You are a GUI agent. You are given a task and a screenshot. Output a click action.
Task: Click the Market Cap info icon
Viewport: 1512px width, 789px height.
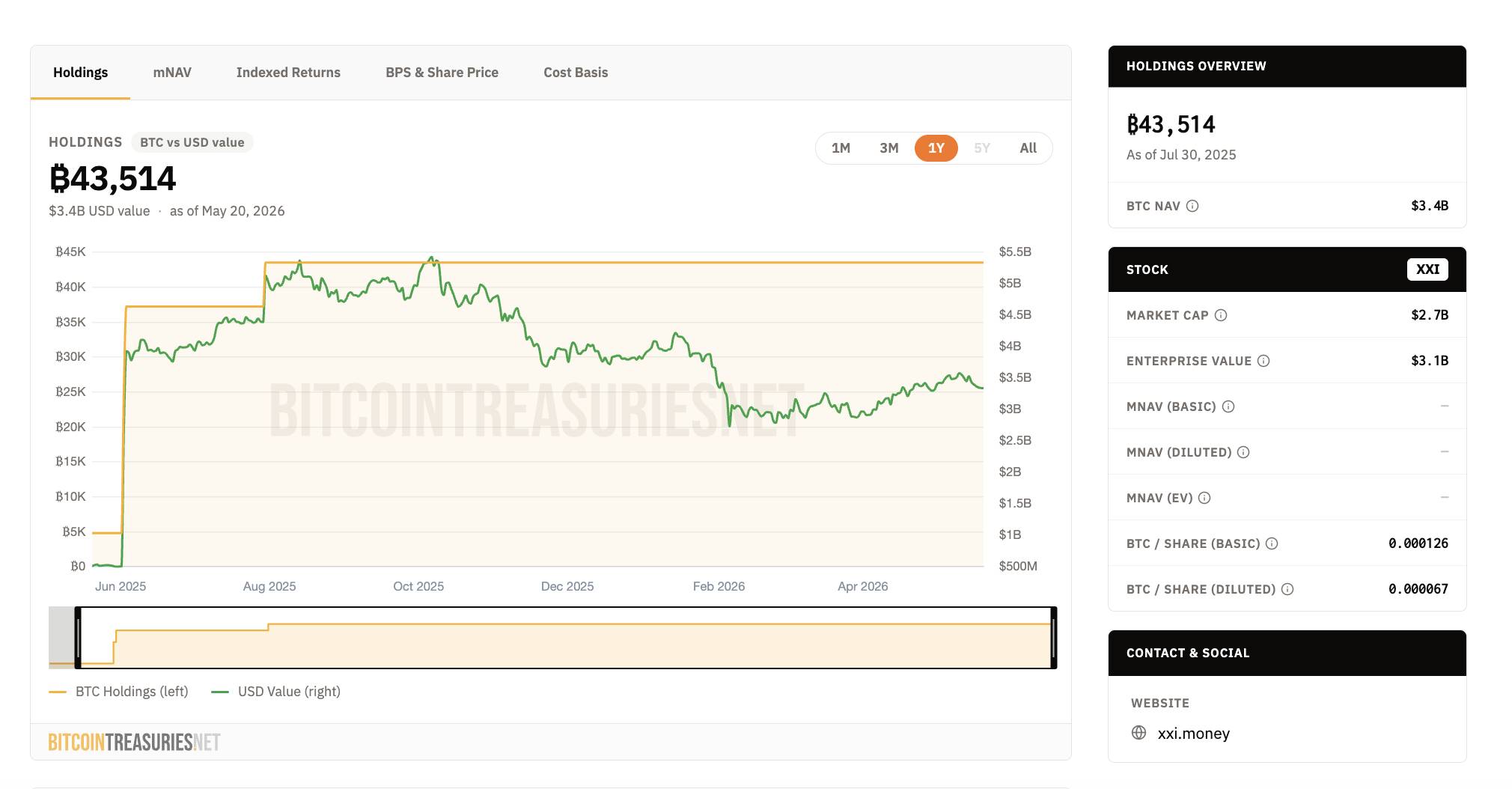click(x=1221, y=315)
